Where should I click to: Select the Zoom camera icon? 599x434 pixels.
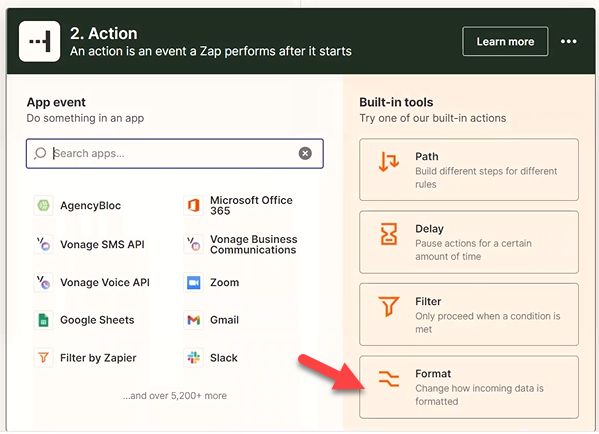click(193, 282)
